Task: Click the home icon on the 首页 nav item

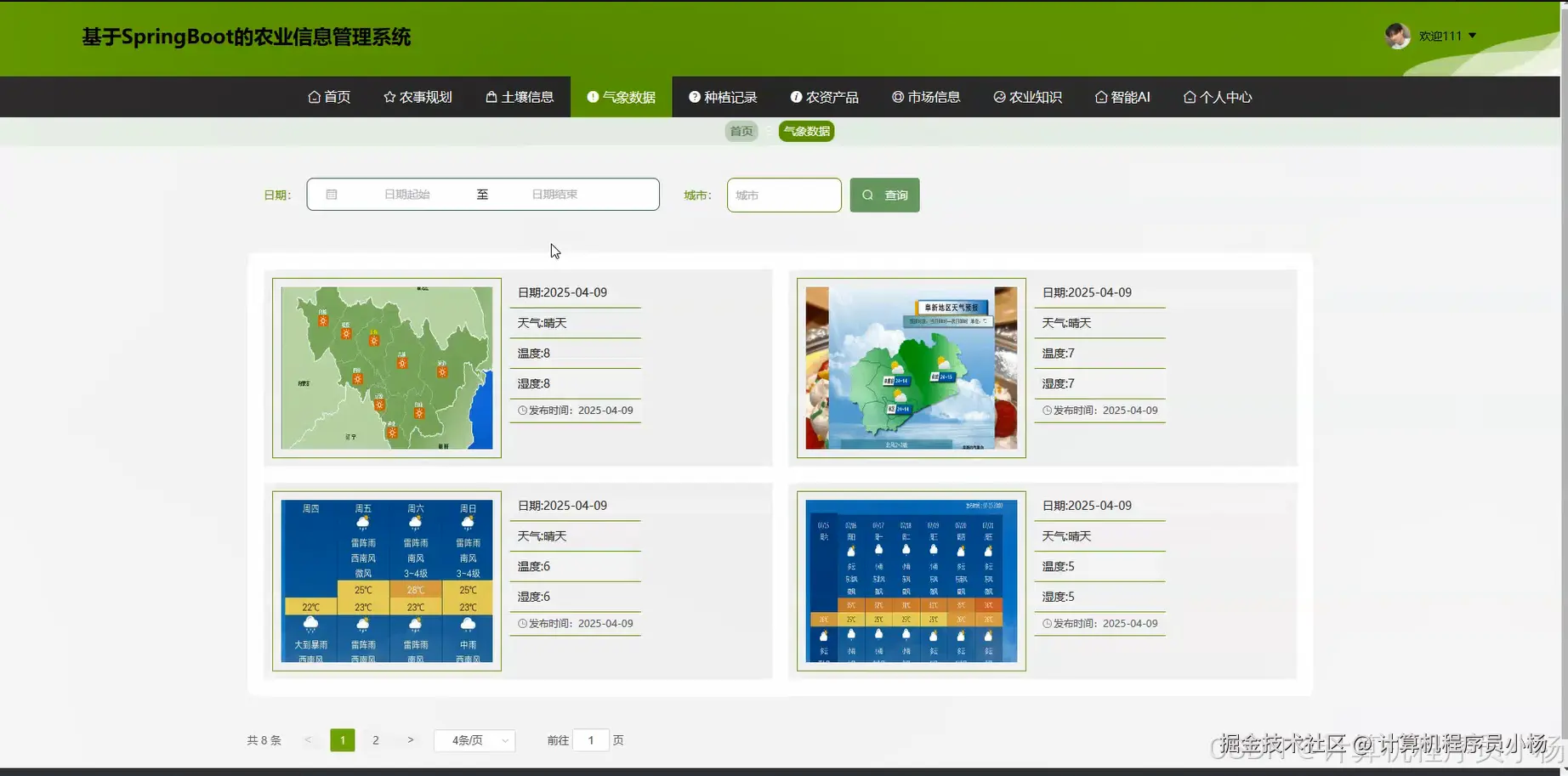Action: pos(314,97)
